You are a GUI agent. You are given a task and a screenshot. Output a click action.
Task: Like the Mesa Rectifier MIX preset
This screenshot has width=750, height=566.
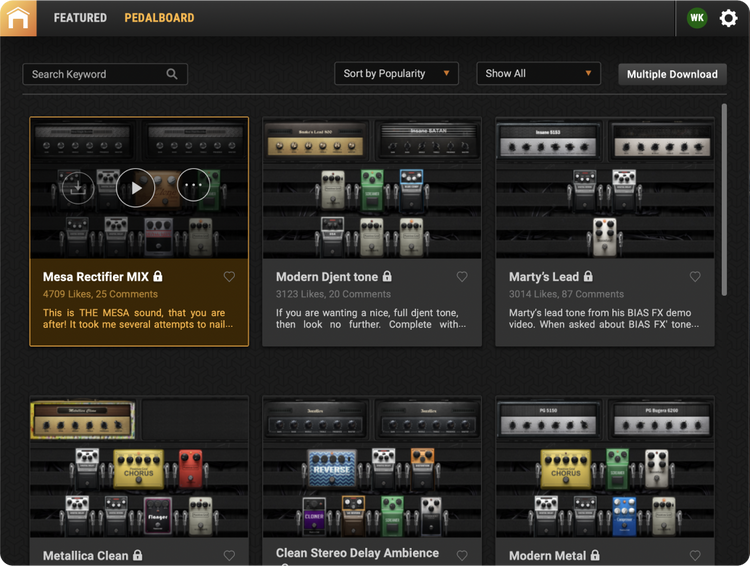pos(229,277)
